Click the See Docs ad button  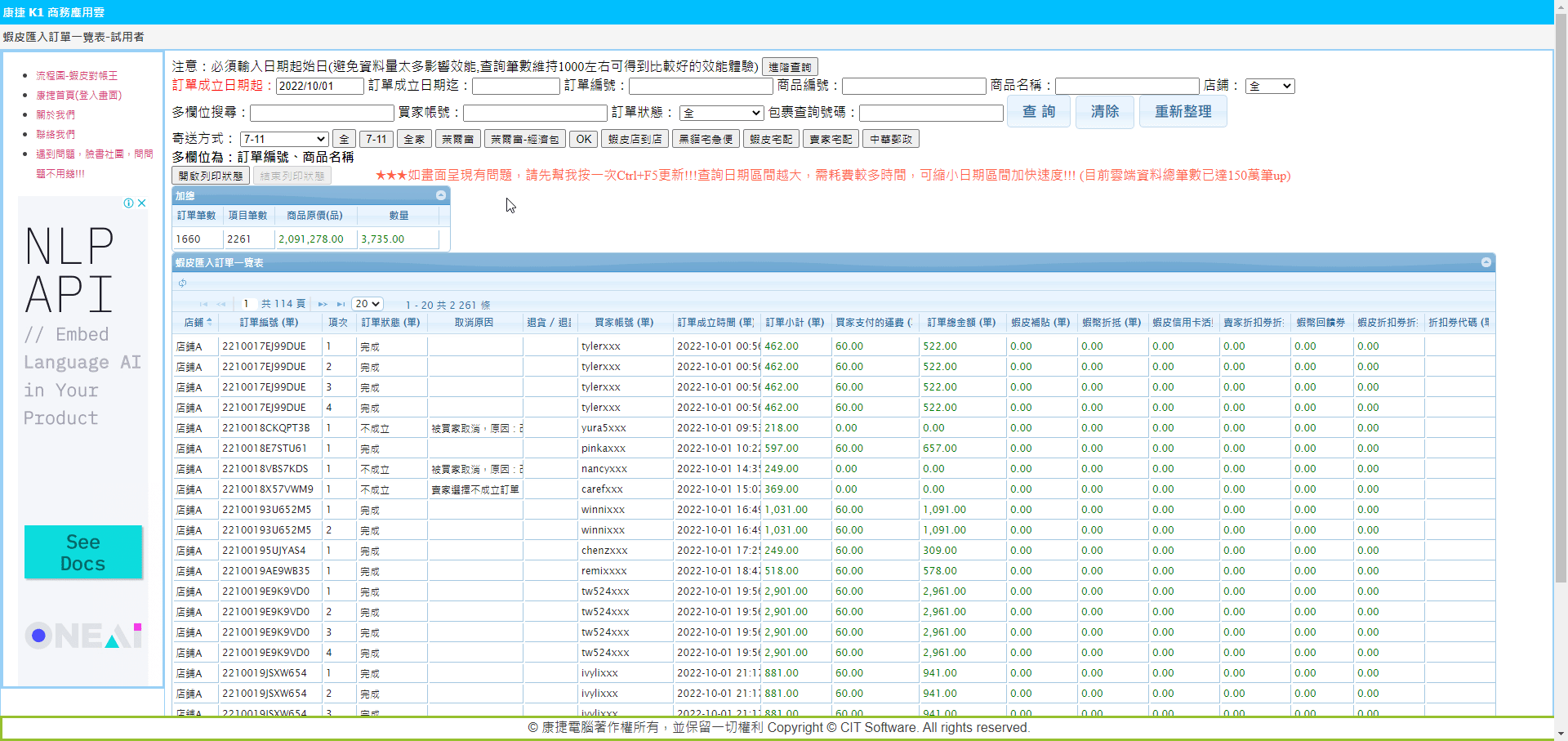click(x=83, y=552)
